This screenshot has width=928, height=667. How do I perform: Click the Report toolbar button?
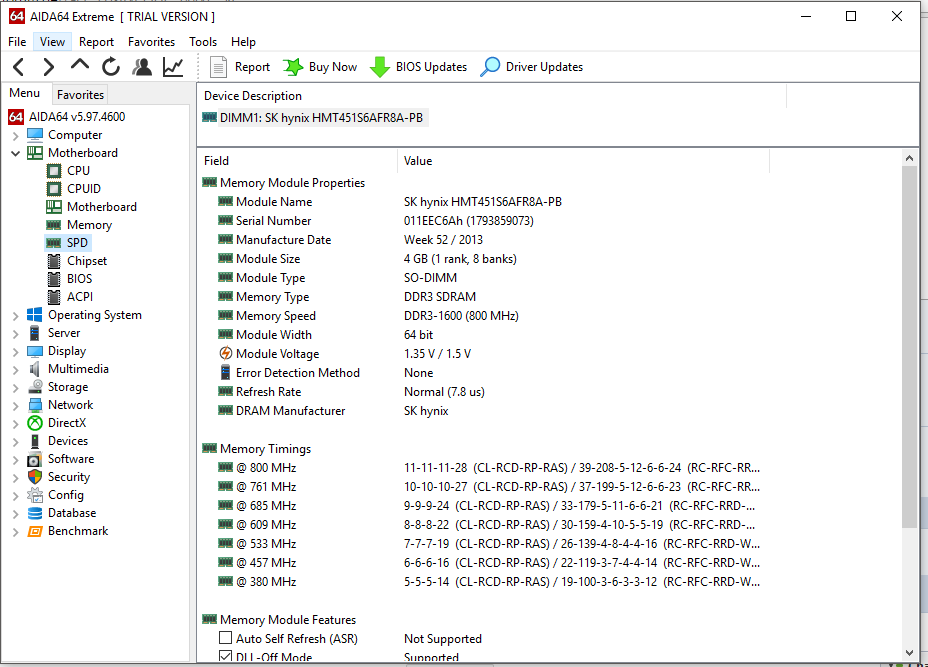240,67
